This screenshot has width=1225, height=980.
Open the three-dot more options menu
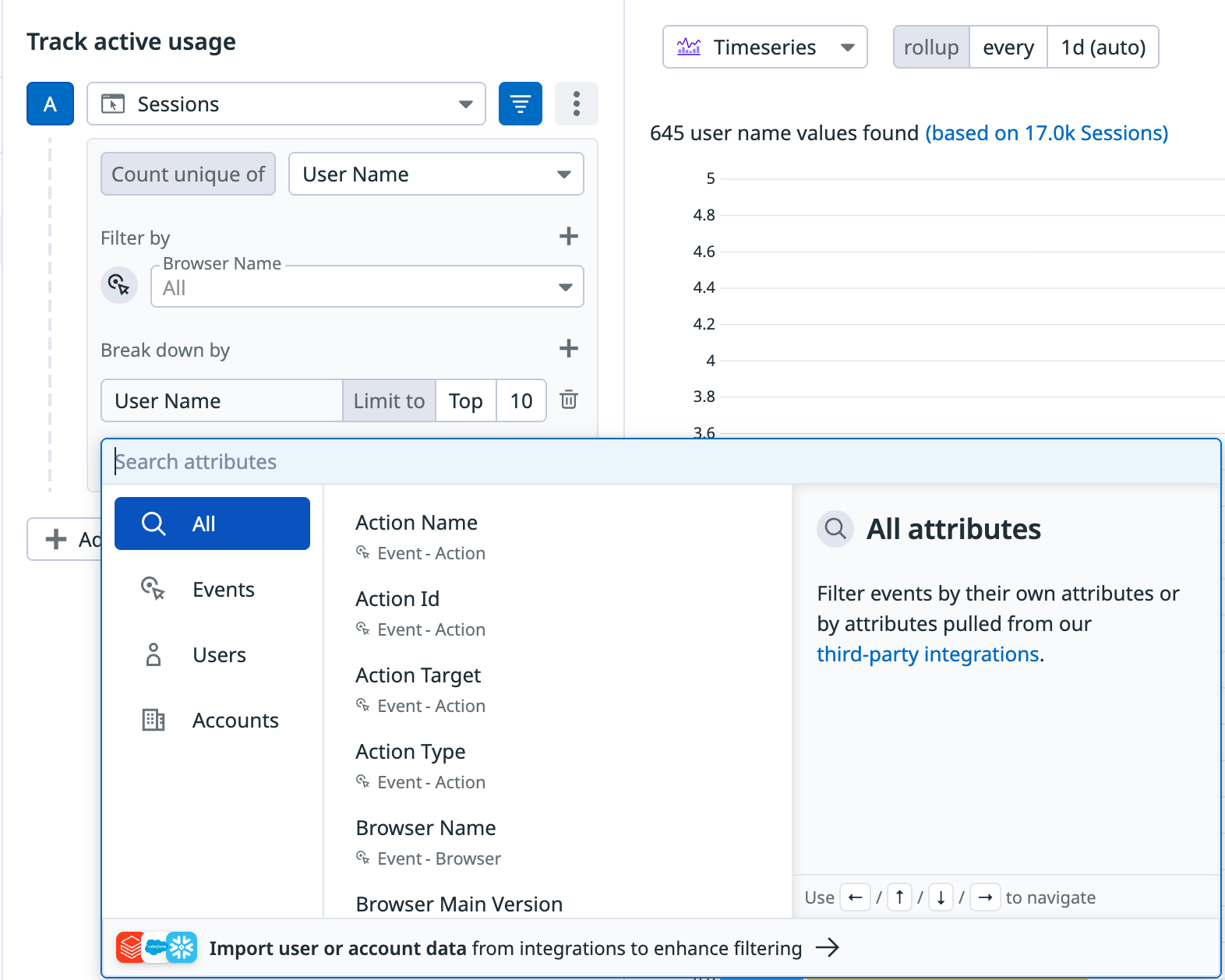576,104
